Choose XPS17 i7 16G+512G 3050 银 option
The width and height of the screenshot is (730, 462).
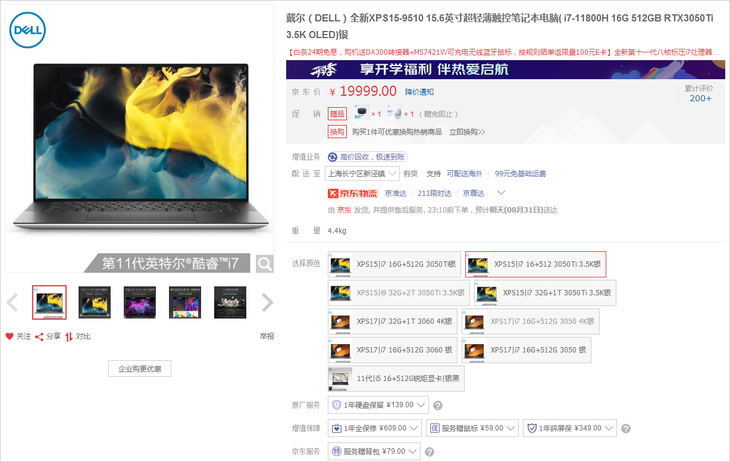526,350
